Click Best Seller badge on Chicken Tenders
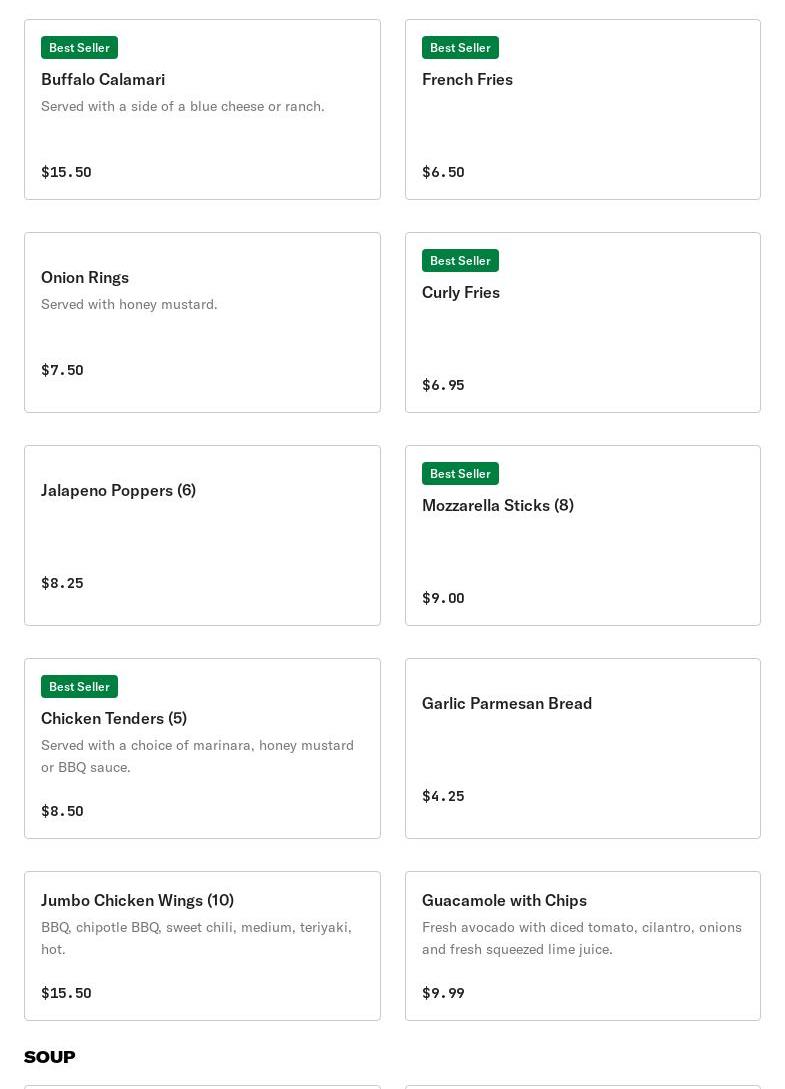Screen dimensions: 785x1089 point(79,687)
